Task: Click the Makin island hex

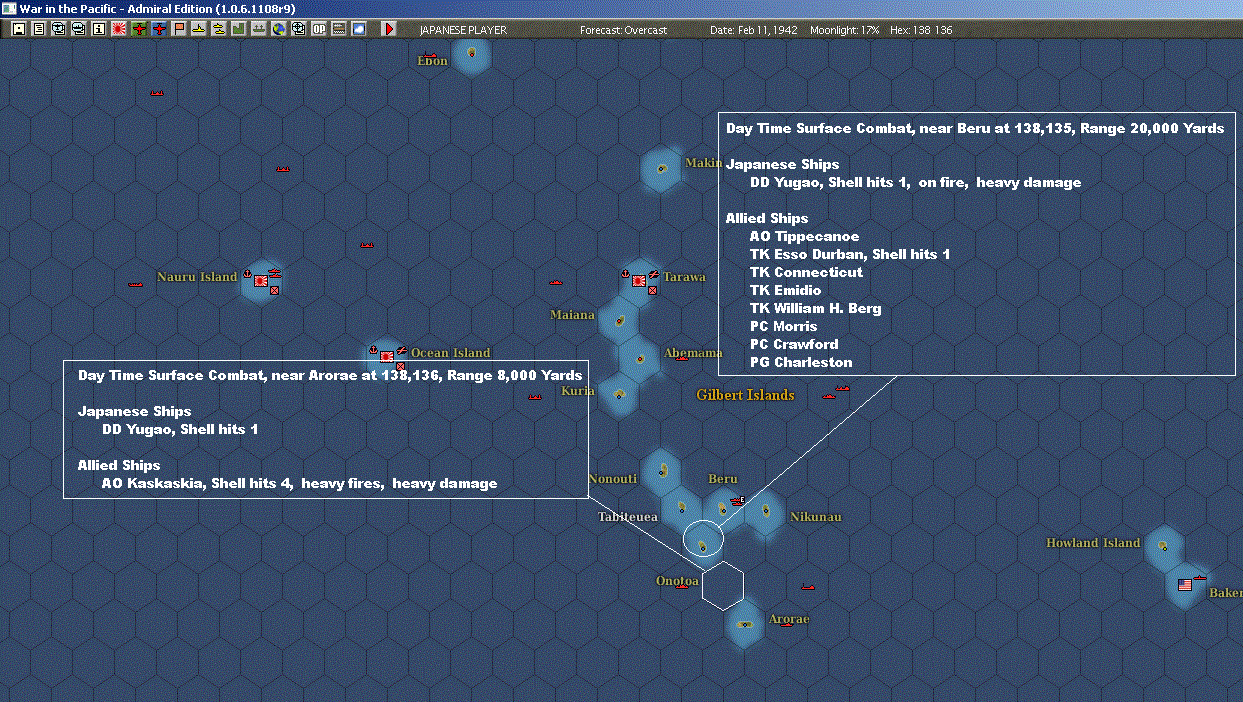Action: (661, 169)
